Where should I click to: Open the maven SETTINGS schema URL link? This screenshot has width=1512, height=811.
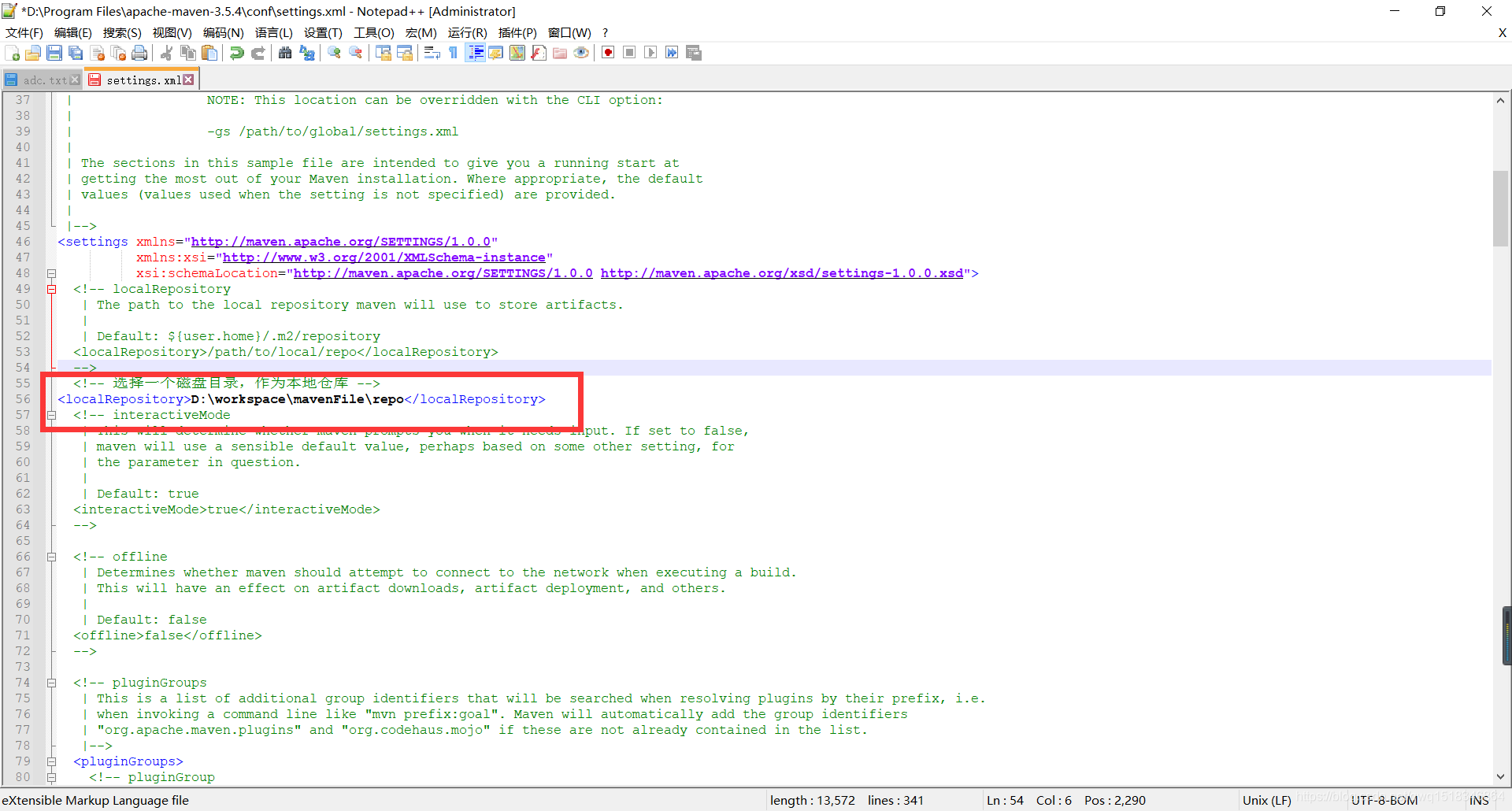[343, 242]
